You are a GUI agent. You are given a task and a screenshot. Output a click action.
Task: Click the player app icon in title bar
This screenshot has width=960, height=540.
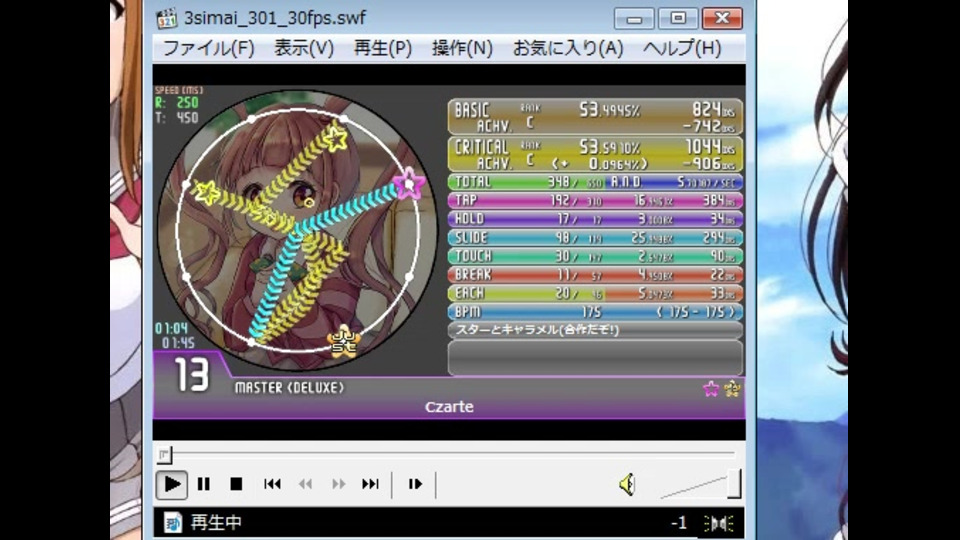pos(167,18)
